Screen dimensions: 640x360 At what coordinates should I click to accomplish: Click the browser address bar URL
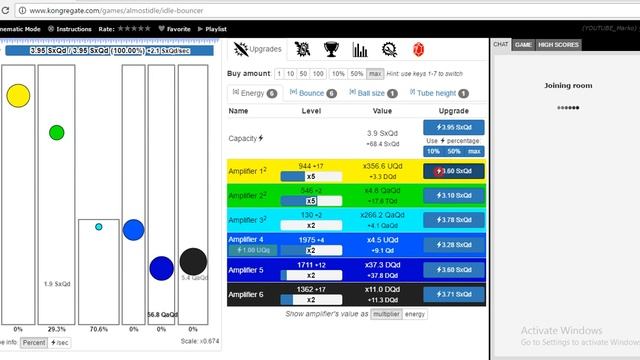116,11
